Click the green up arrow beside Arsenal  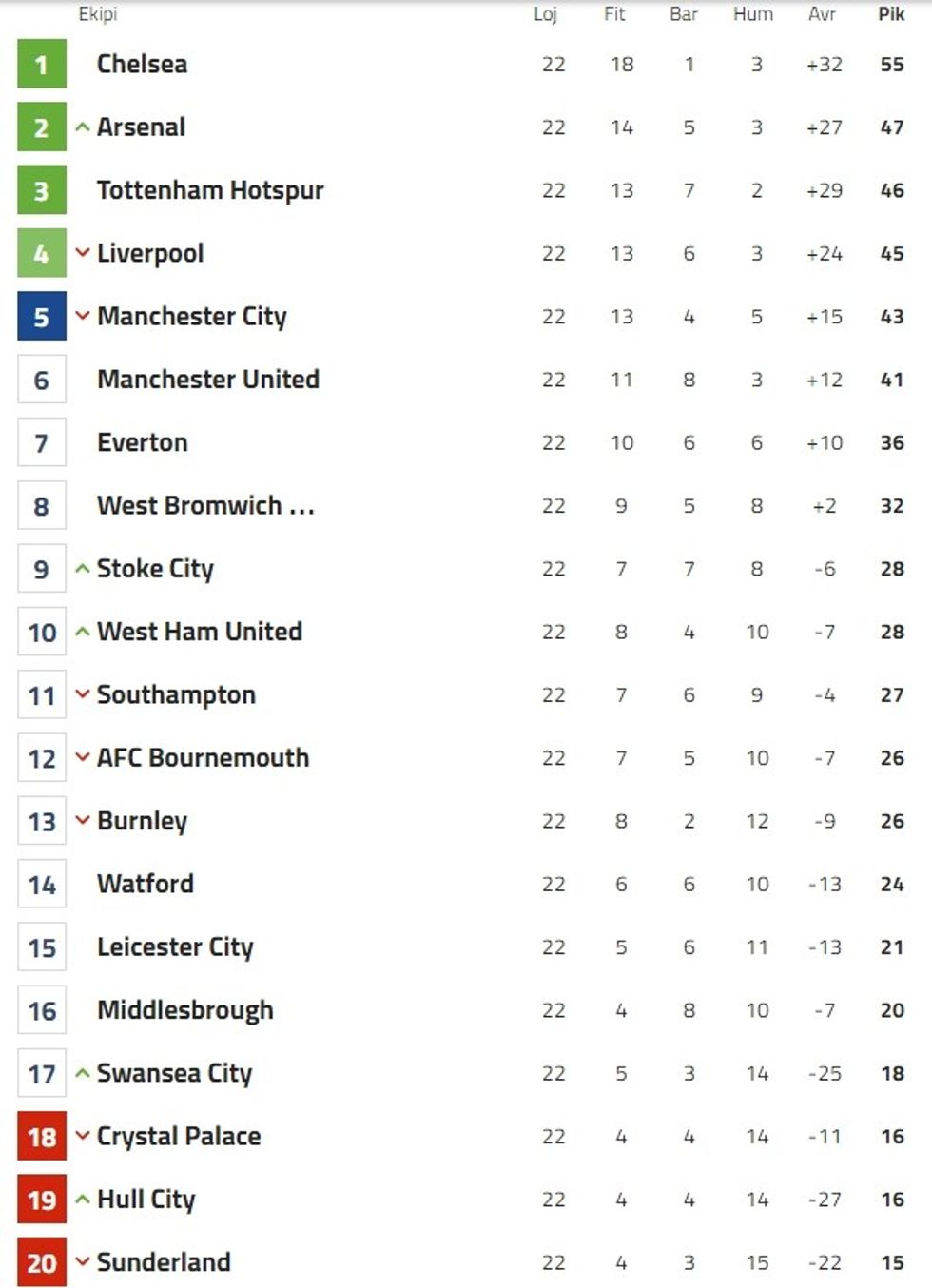click(83, 127)
